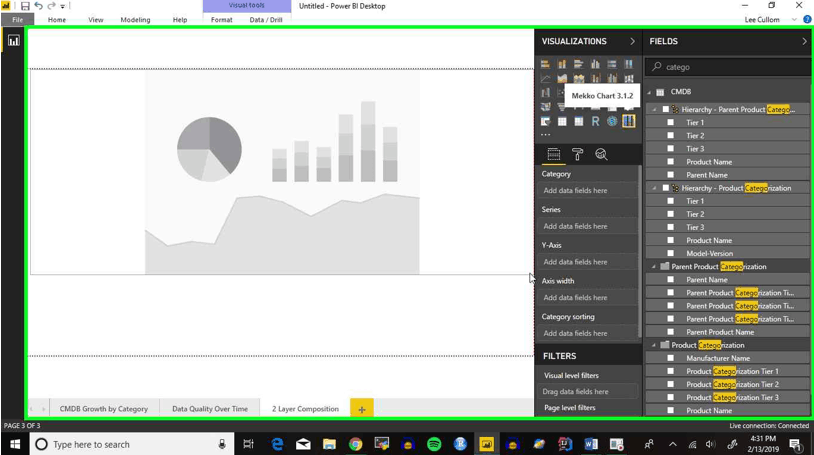Click the Fields search box
Image resolution: width=814 pixels, height=455 pixels.
(x=727, y=67)
